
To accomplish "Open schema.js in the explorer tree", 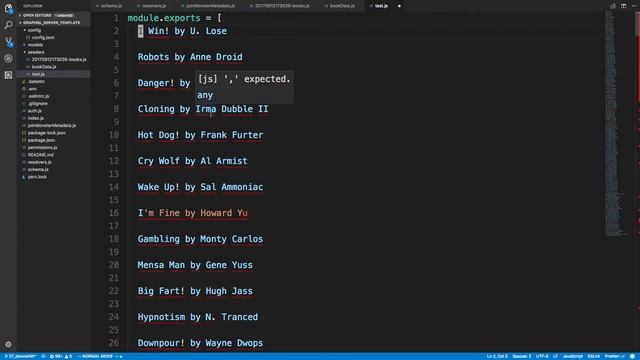I will tap(38, 170).
